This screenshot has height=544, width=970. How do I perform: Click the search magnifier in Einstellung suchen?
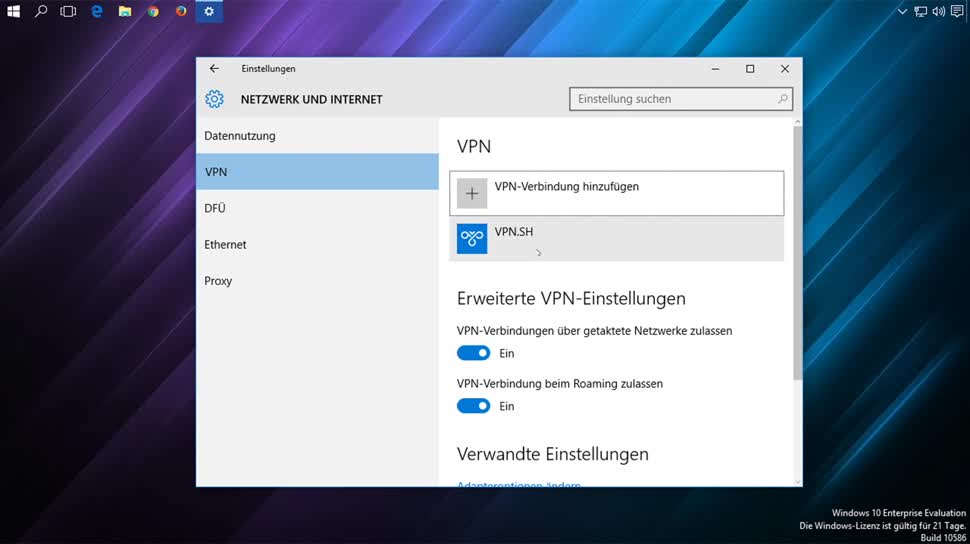tap(782, 99)
